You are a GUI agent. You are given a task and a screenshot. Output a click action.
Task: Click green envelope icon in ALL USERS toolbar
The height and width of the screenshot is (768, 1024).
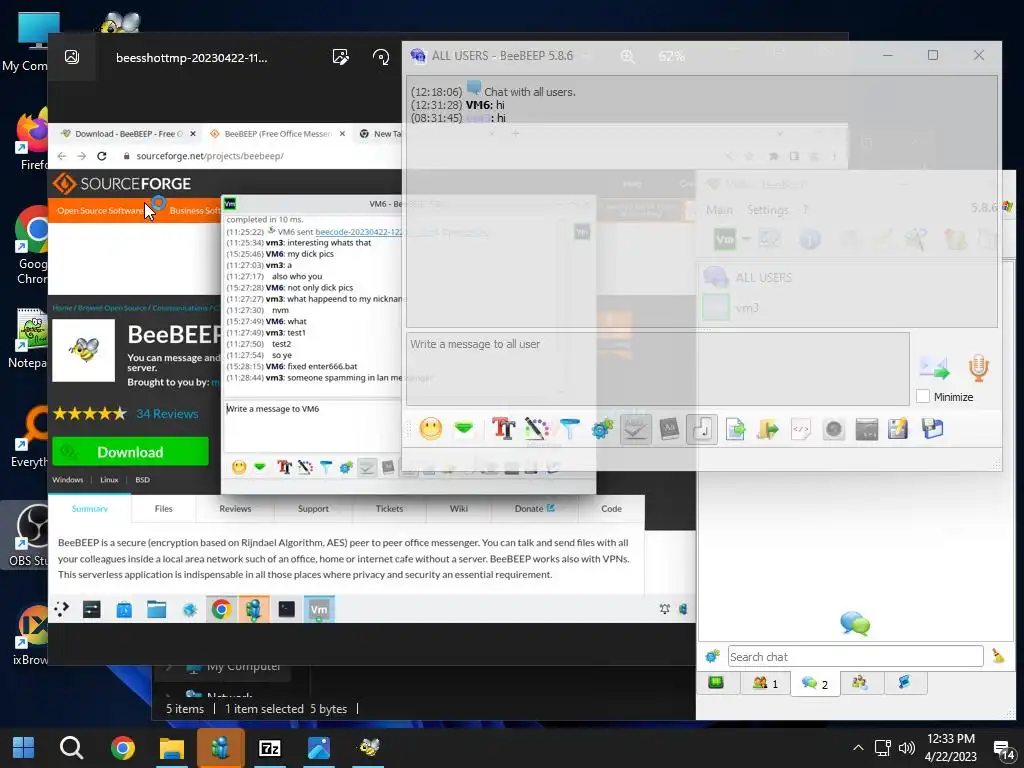[x=464, y=429]
